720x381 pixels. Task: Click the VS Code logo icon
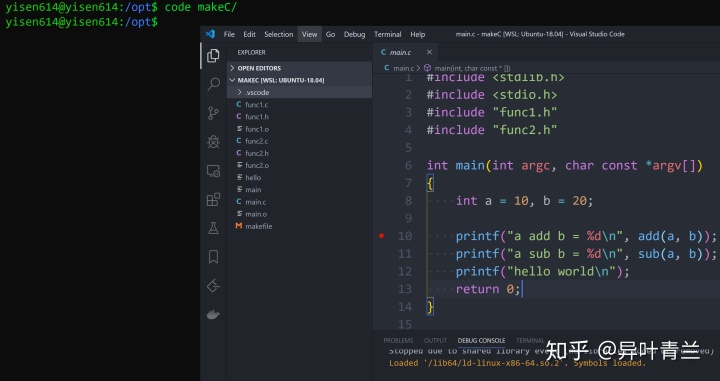pos(210,34)
